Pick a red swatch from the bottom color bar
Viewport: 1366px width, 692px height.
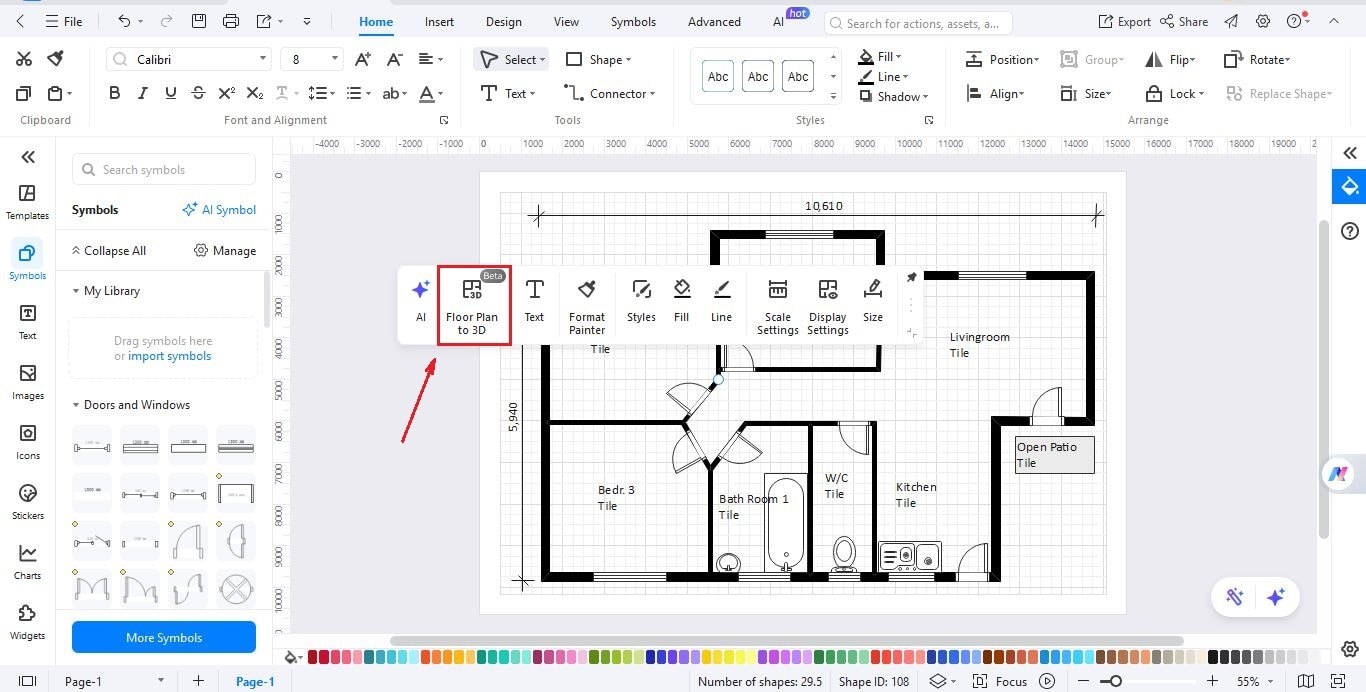coord(311,658)
